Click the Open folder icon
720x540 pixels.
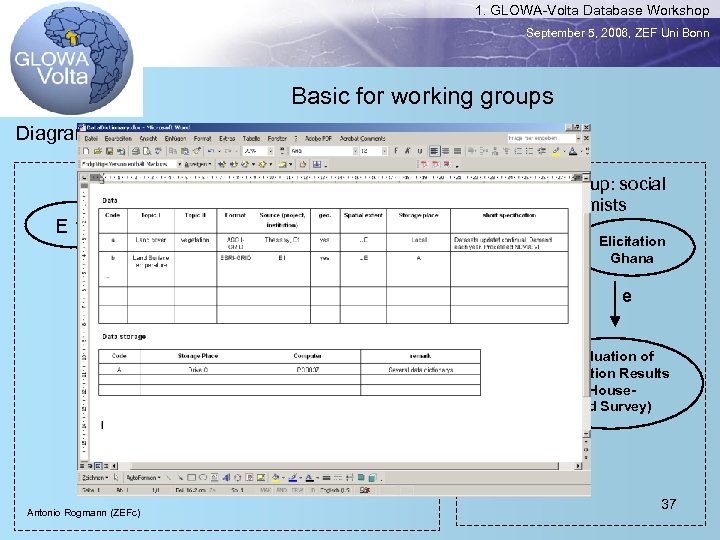point(97,151)
